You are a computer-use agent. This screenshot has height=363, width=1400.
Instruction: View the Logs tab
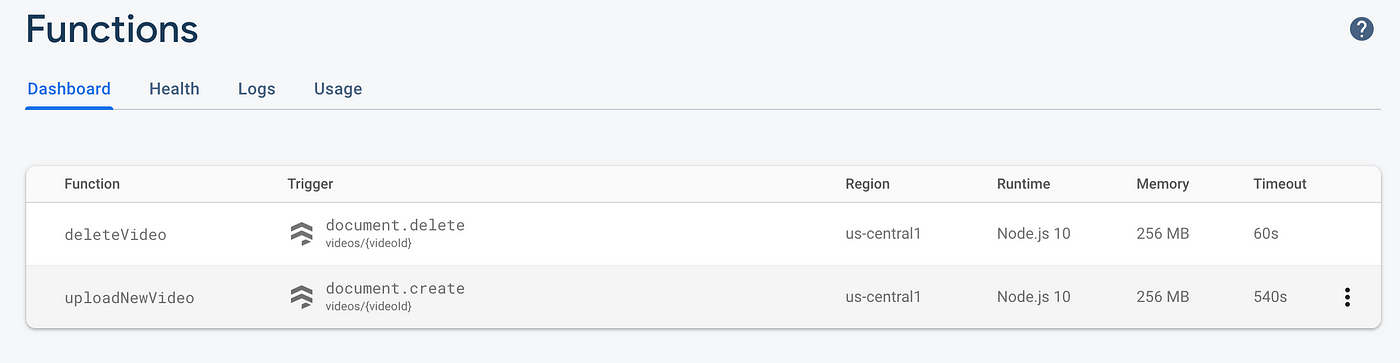point(257,89)
